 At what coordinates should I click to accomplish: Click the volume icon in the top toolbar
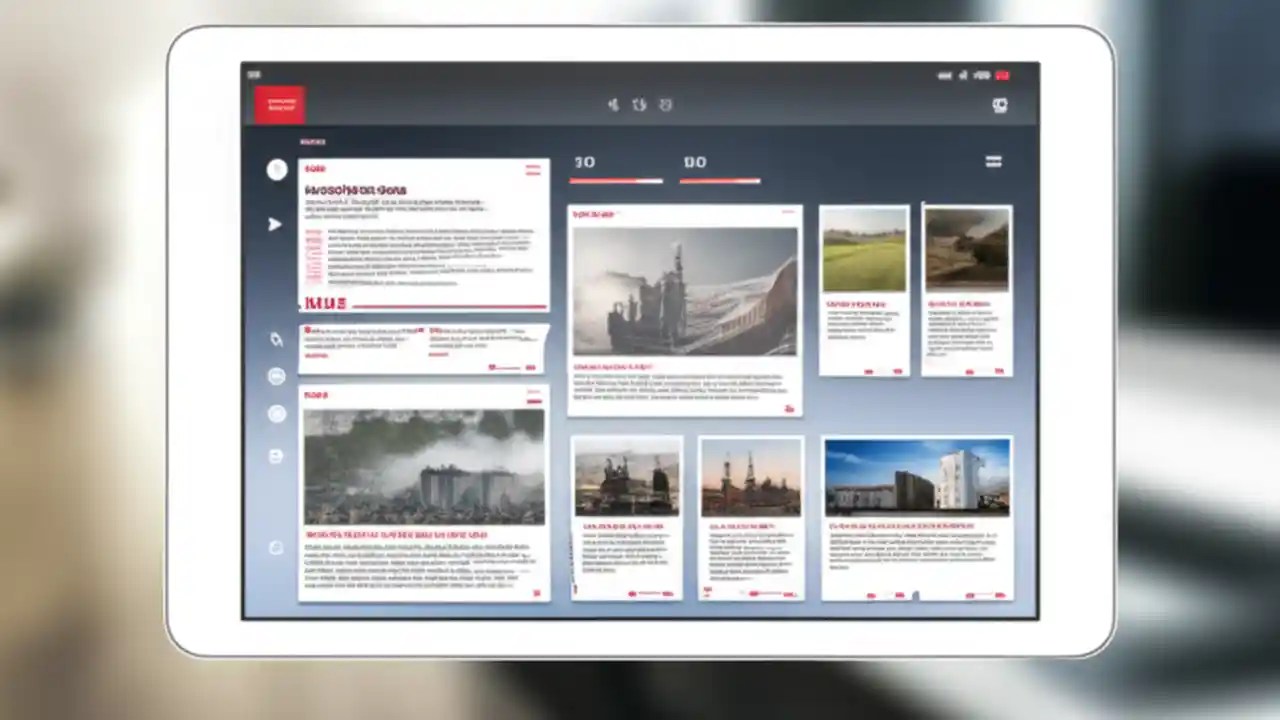click(613, 104)
